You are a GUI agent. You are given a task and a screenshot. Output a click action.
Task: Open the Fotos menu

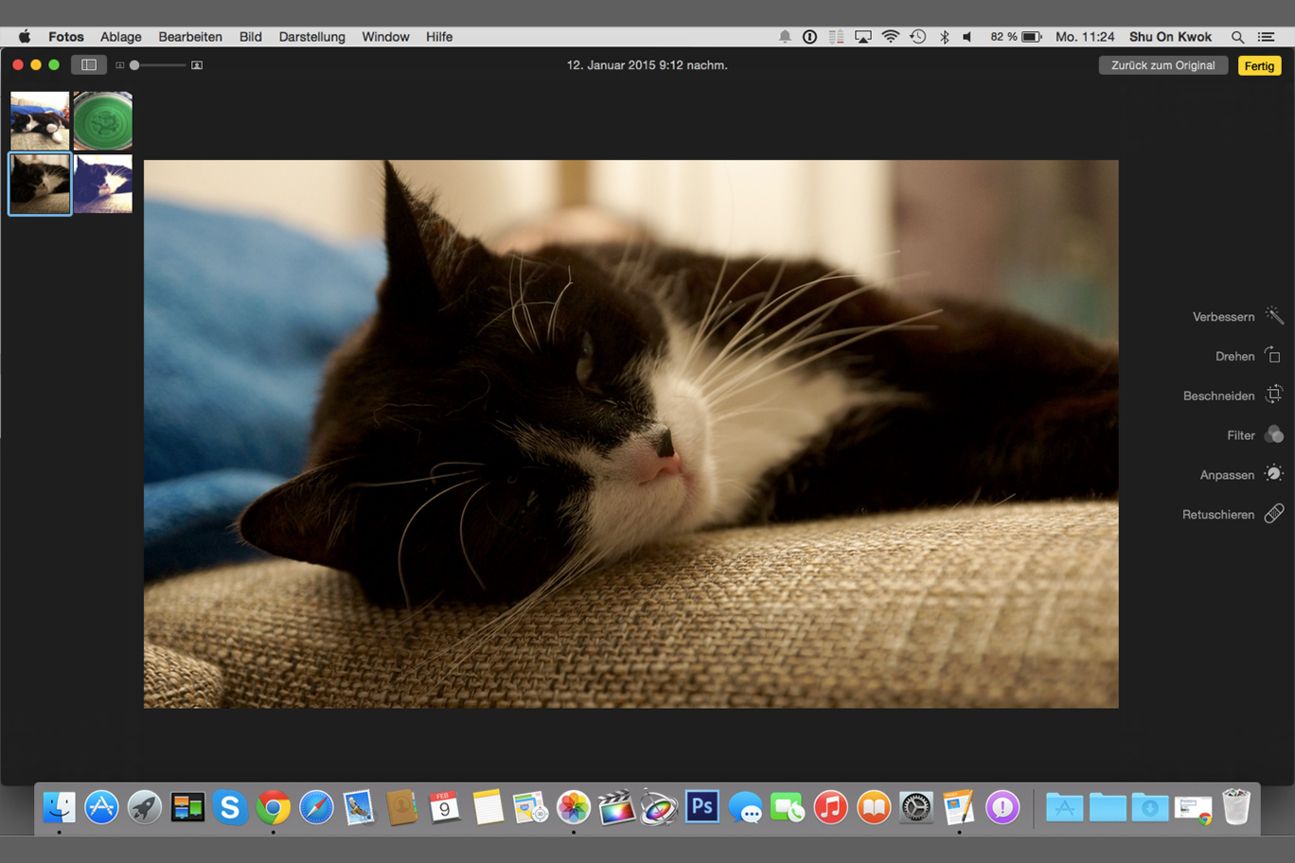pyautogui.click(x=66, y=37)
